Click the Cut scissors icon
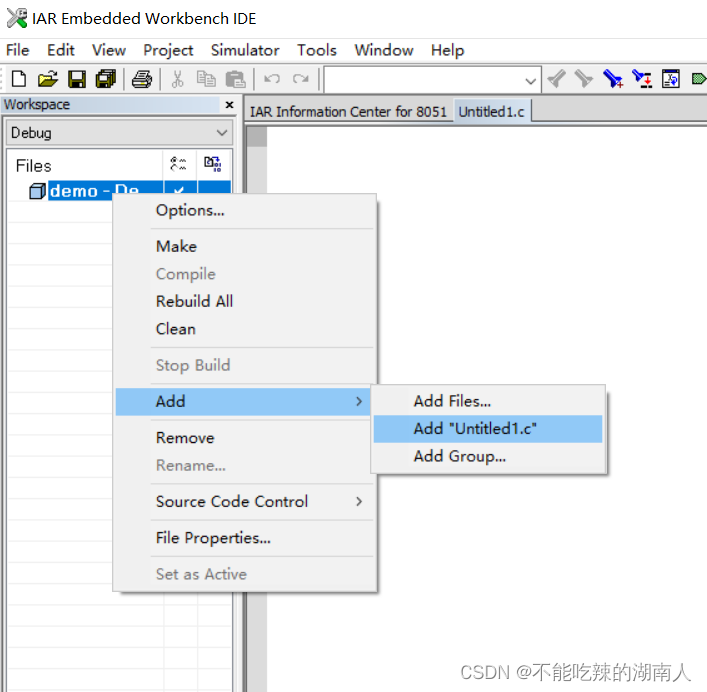This screenshot has height=692, width=707. (178, 79)
